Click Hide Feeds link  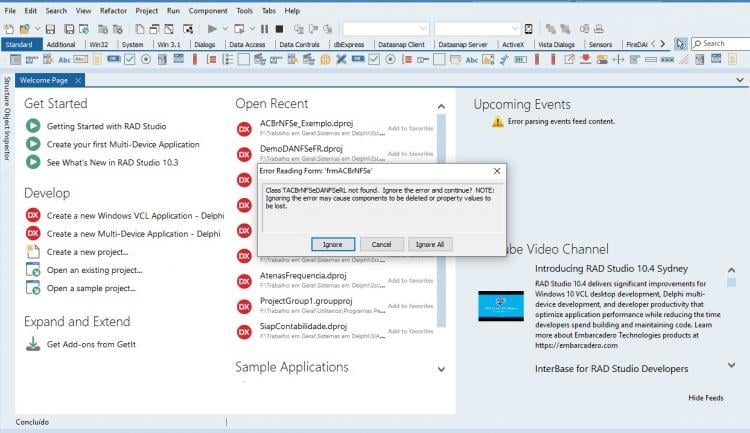[706, 398]
